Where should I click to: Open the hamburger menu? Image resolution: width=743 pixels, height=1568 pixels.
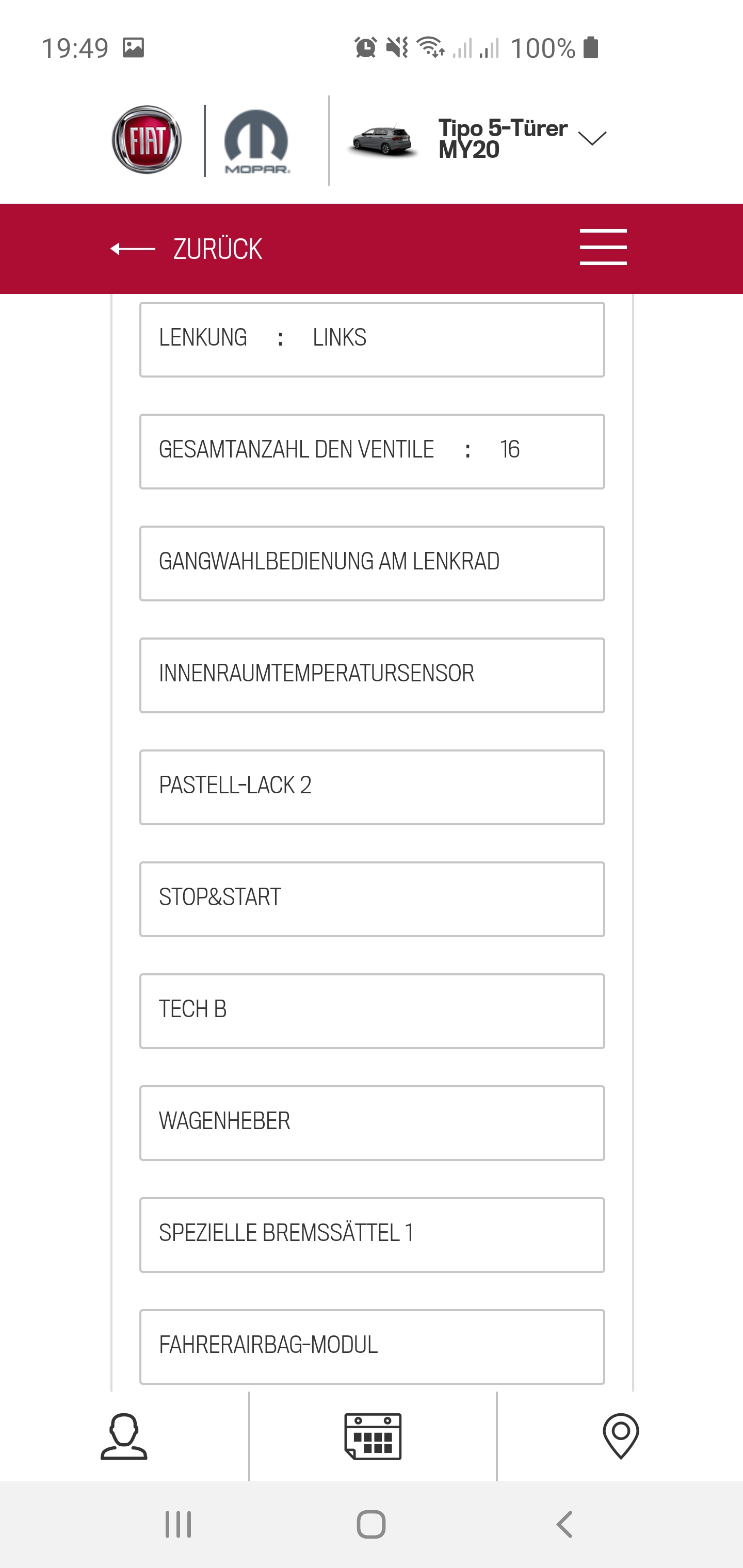point(603,247)
